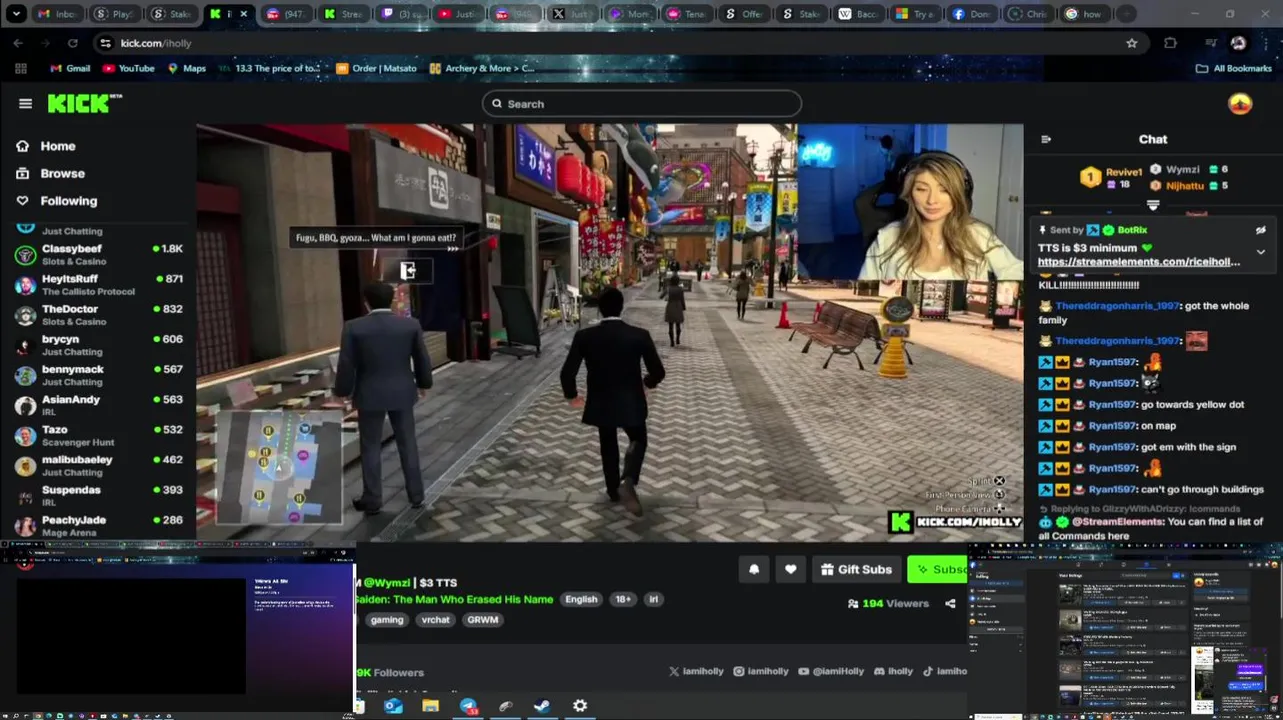Image resolution: width=1283 pixels, height=720 pixels.
Task: Click the irl tag
Action: tap(653, 599)
